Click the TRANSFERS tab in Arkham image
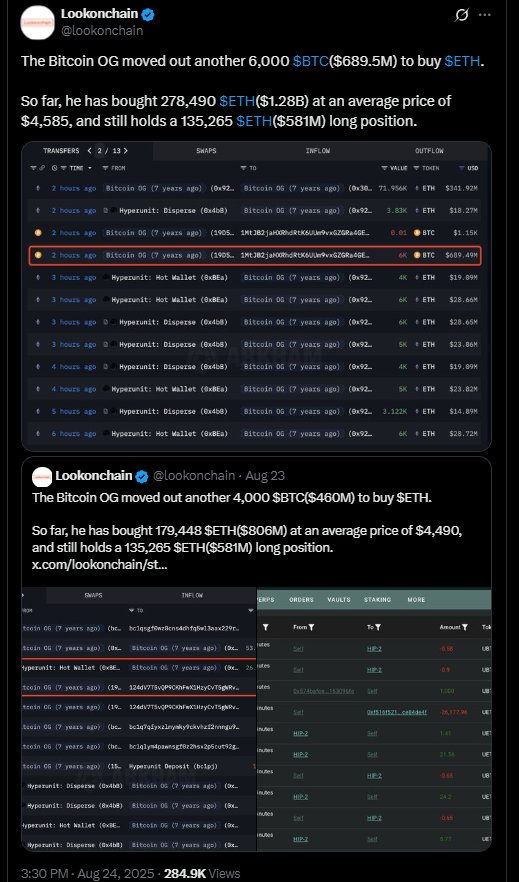 pyautogui.click(x=62, y=151)
